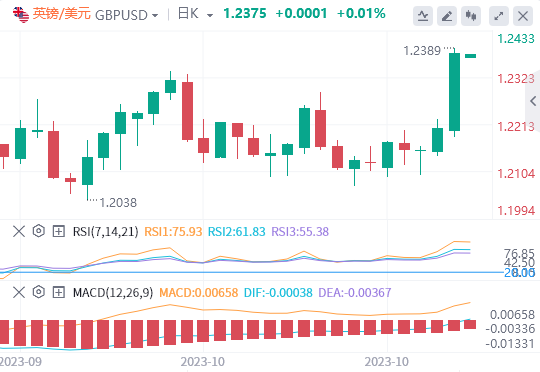Open the MACD indicator settings
540x372 pixels.
[39, 292]
